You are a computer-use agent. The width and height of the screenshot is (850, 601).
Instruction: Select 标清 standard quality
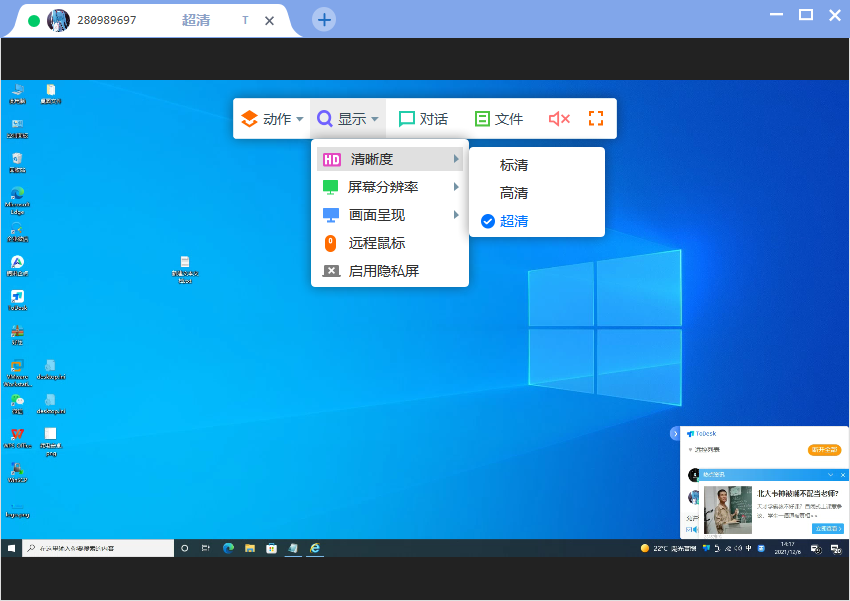click(x=513, y=165)
